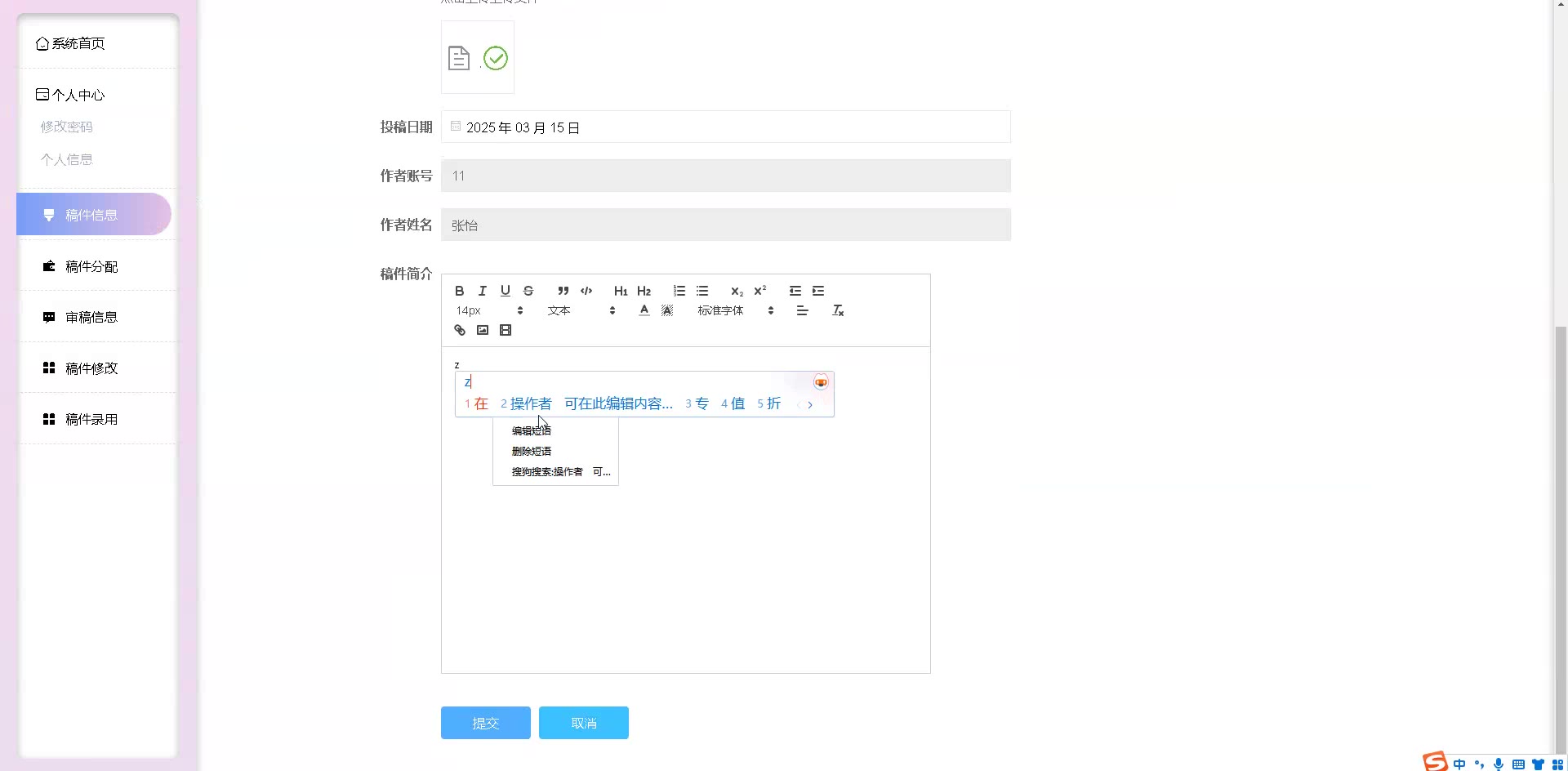Create an ordered numbered list

pos(679,291)
